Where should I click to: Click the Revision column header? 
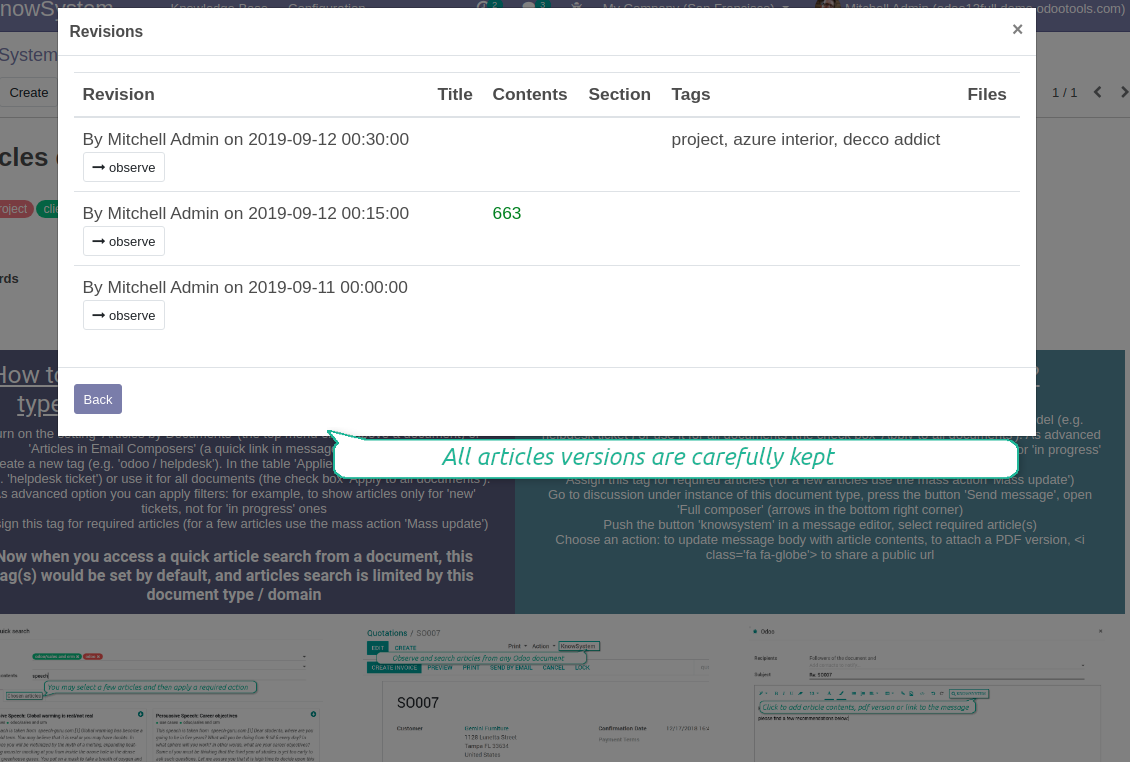118,94
